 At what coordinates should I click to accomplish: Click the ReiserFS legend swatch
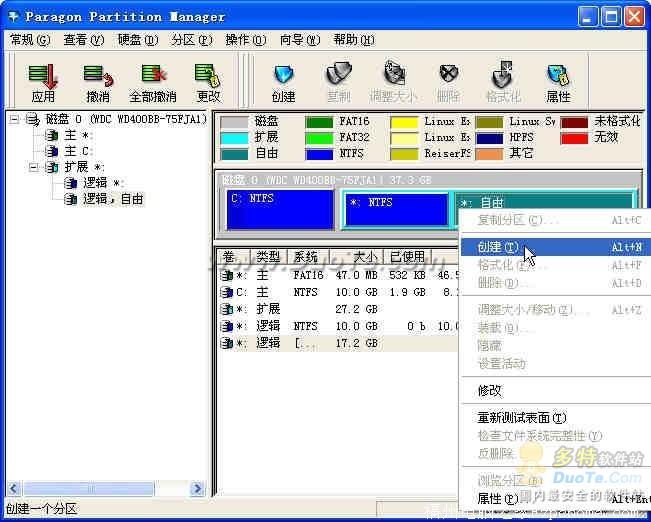tap(404, 154)
